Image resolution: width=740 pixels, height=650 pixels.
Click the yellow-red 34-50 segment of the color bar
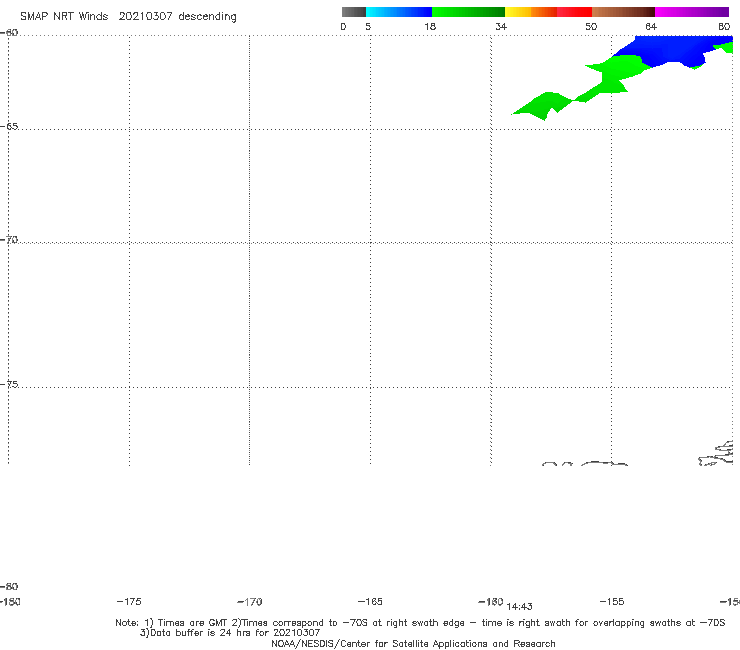coord(548,12)
